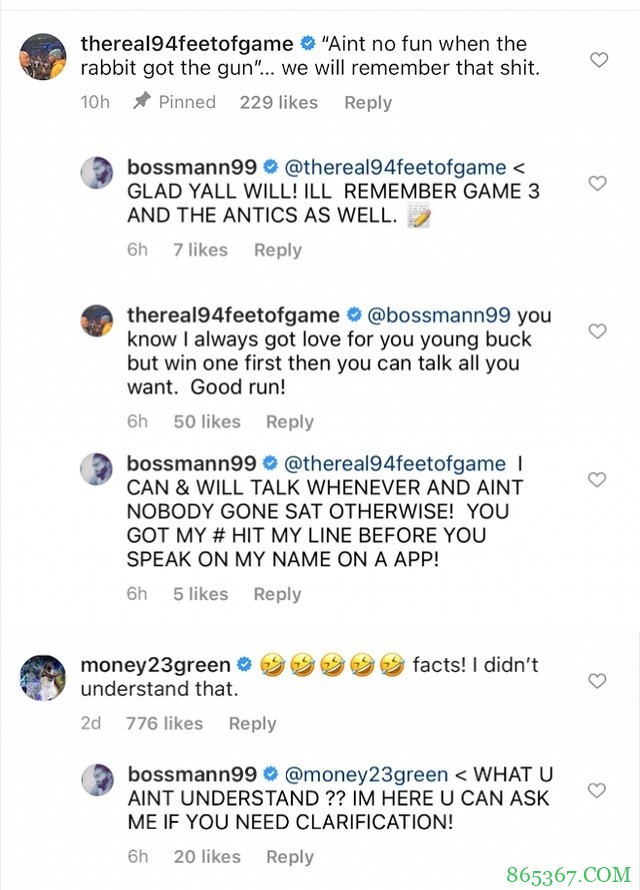Open the 229 likes list
Viewport: 640px width, 890px height.
click(x=278, y=102)
